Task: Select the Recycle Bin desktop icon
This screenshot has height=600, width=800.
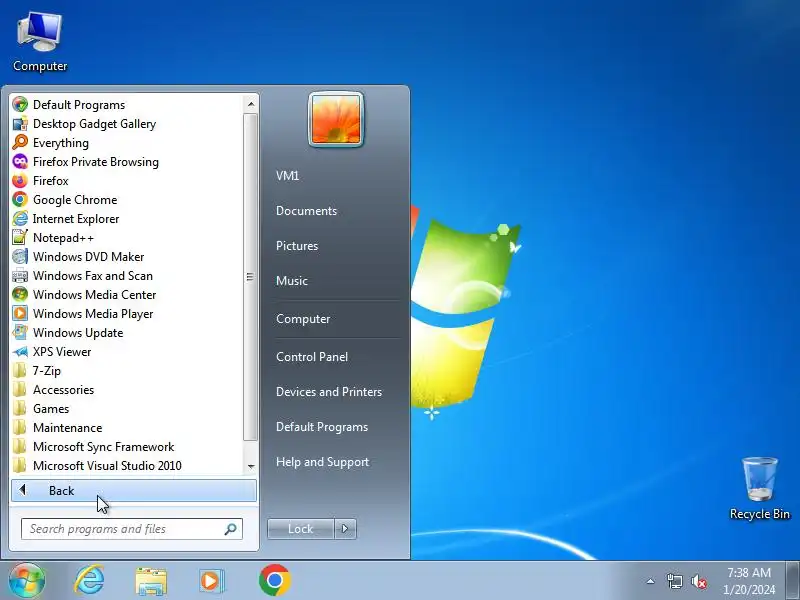Action: click(760, 488)
